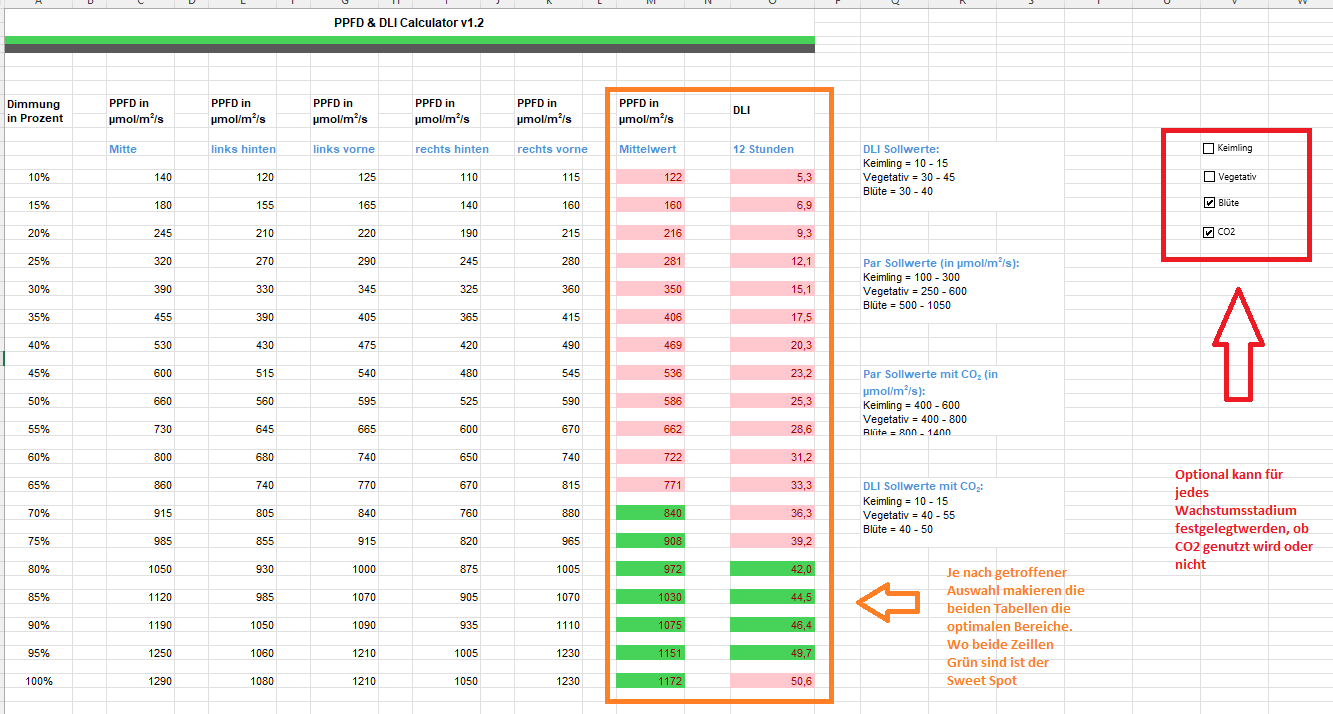The height and width of the screenshot is (714, 1333).
Task: Select the green DLI cell showing 42,0
Action: click(x=772, y=569)
